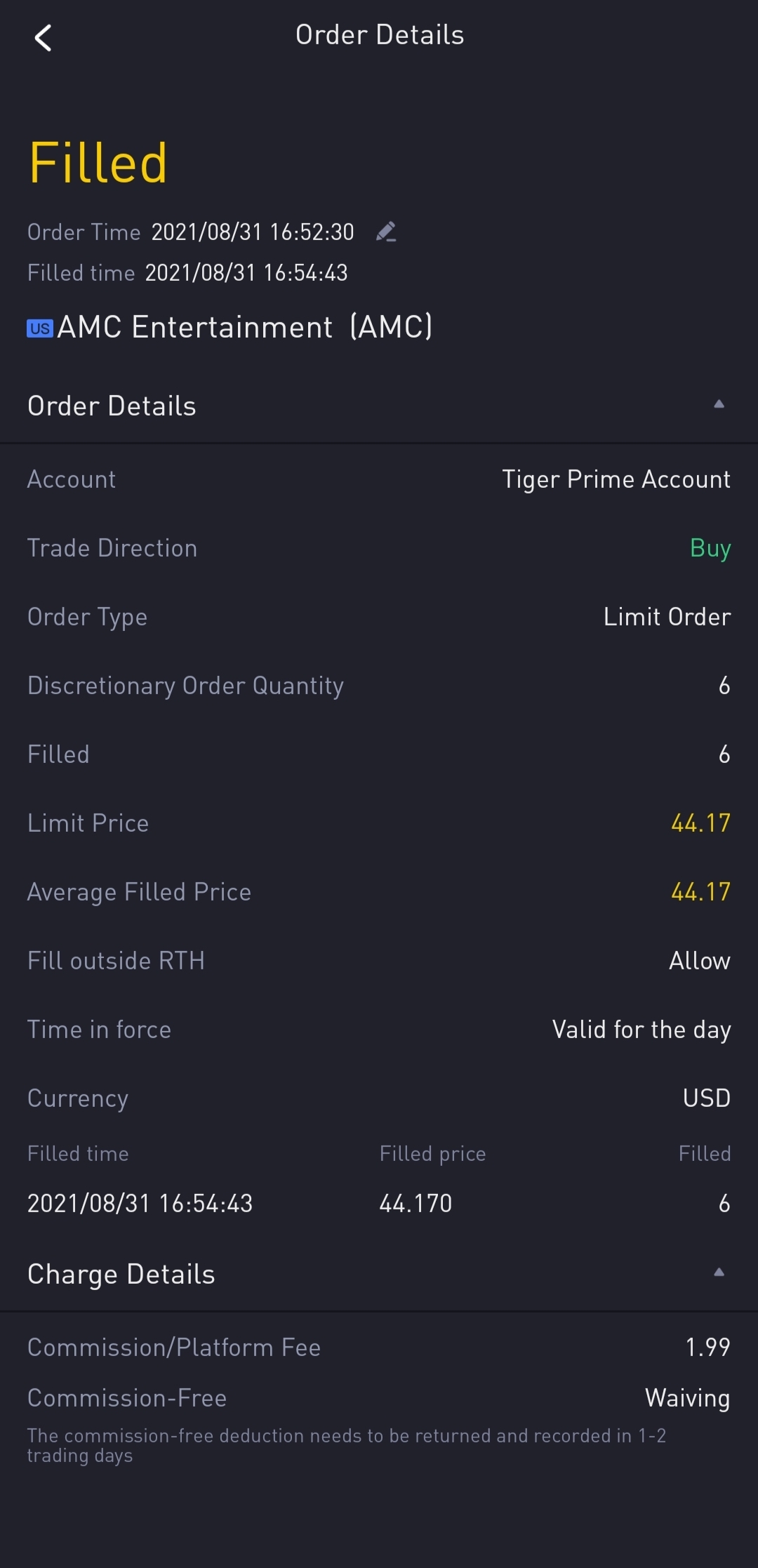This screenshot has width=758, height=1568.
Task: Tap the Order Details section header text
Action: [x=112, y=406]
